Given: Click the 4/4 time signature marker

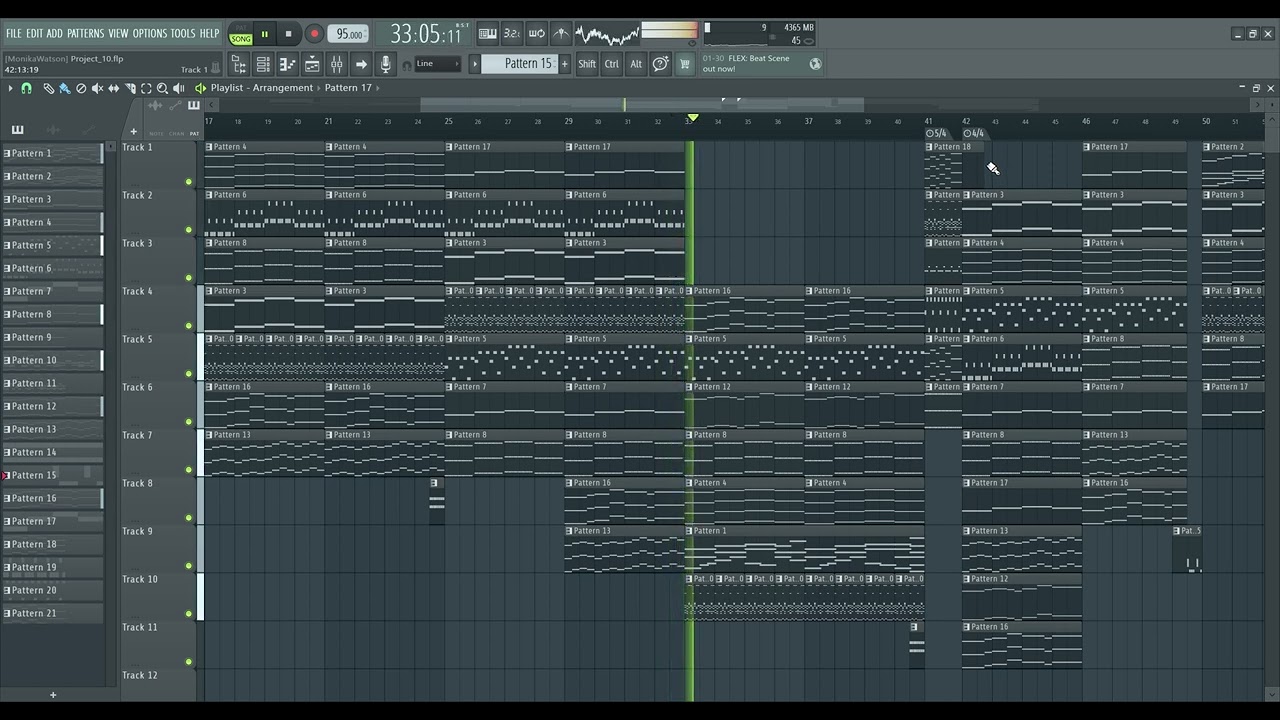Looking at the screenshot, I should [974, 133].
